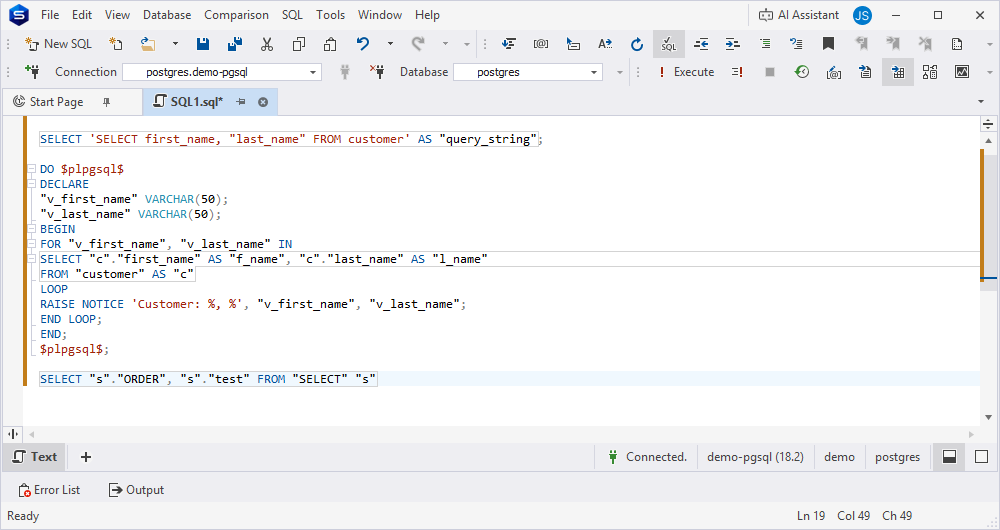Save the current SQL document
Screen dimensions: 1000x530
[x=203, y=44]
